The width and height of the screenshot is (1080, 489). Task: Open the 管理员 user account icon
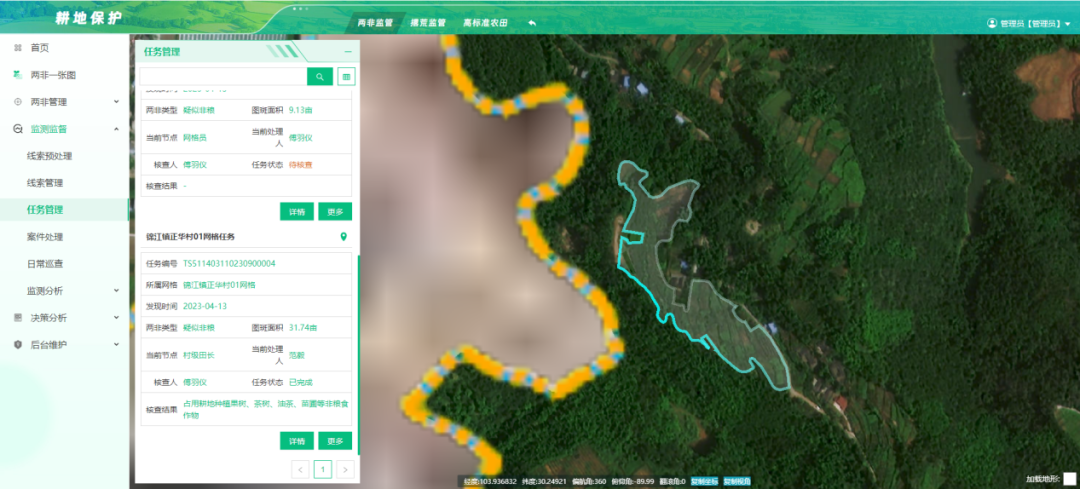992,22
